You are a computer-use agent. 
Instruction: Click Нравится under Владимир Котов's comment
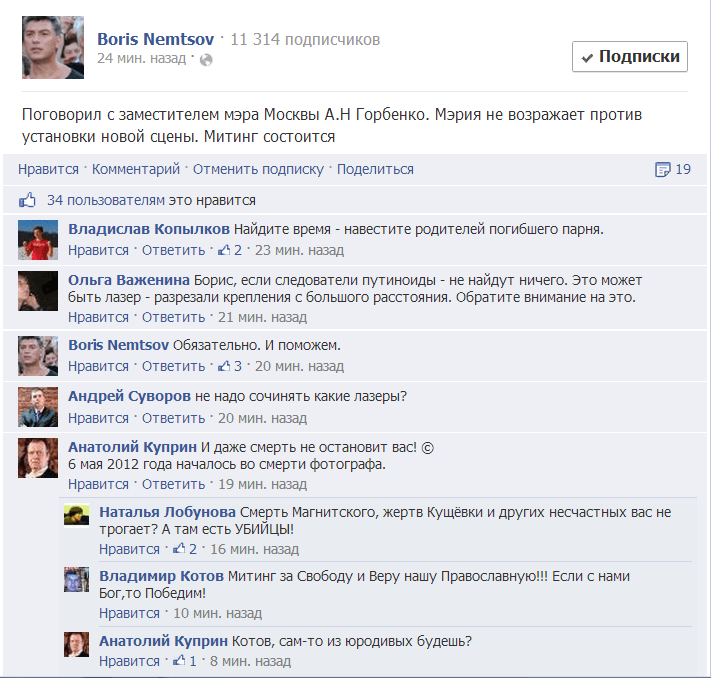(x=129, y=613)
